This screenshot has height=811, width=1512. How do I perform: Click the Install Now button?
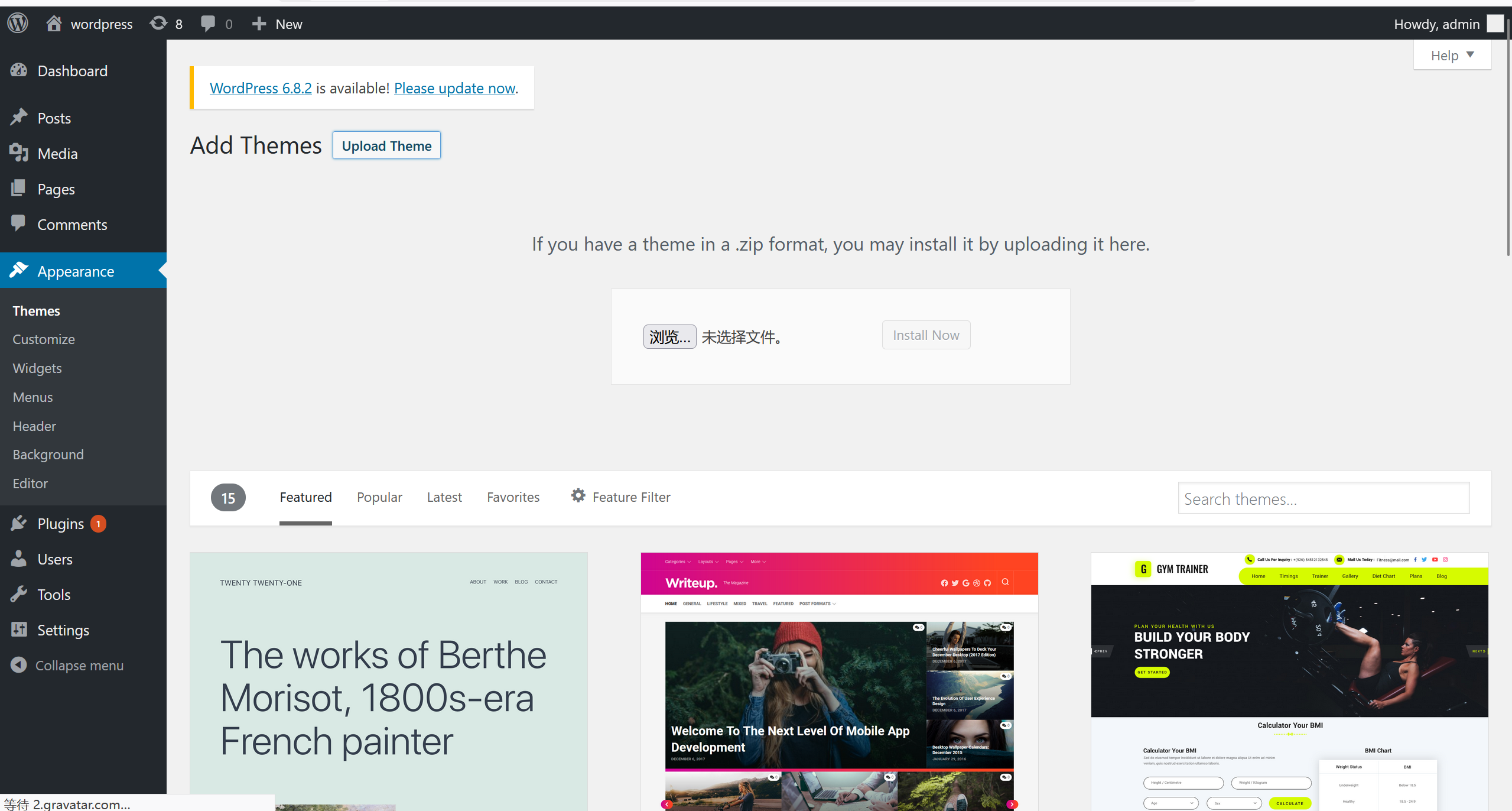tap(926, 335)
